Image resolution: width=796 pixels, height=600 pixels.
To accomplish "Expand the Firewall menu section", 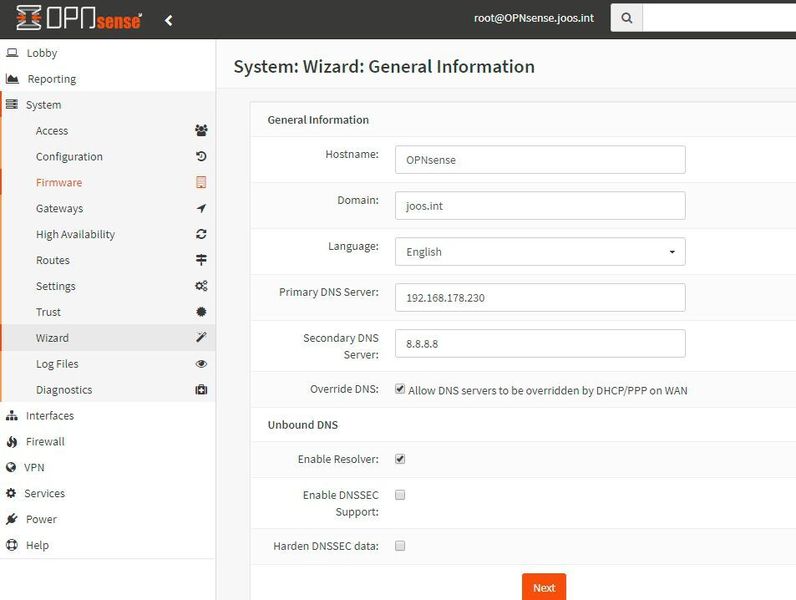I will [x=45, y=442].
